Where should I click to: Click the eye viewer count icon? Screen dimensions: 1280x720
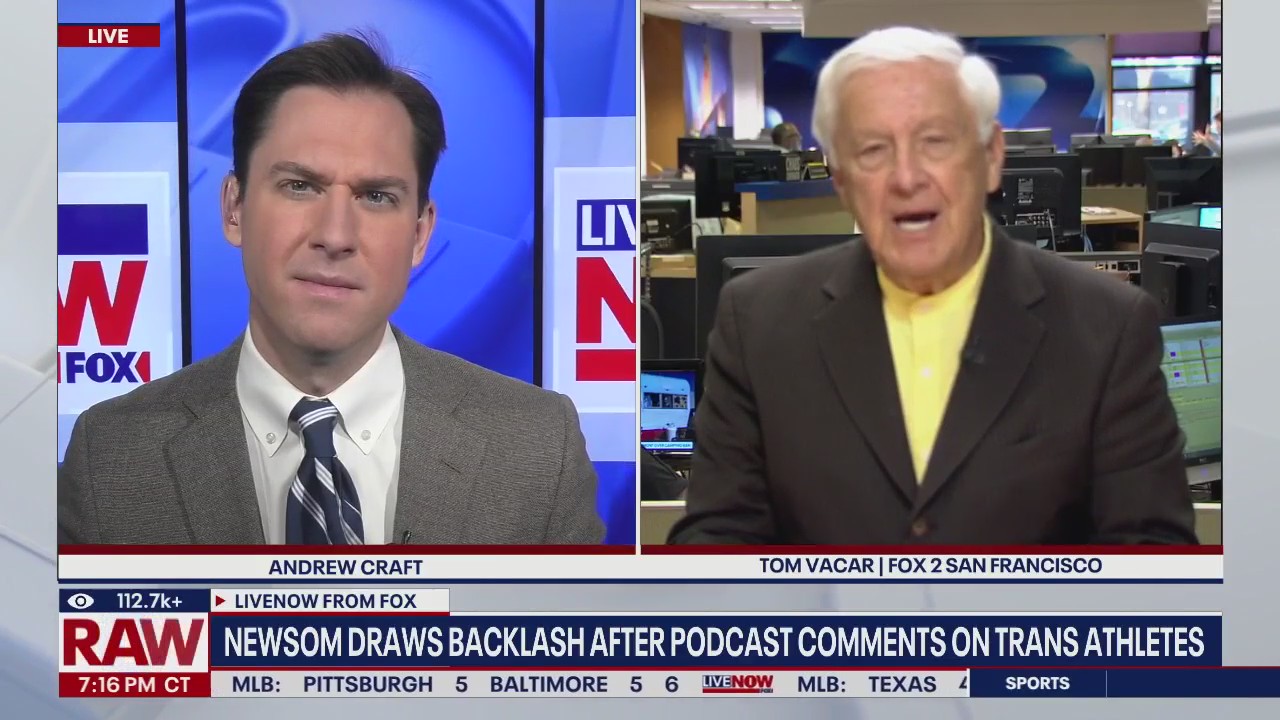(x=81, y=601)
